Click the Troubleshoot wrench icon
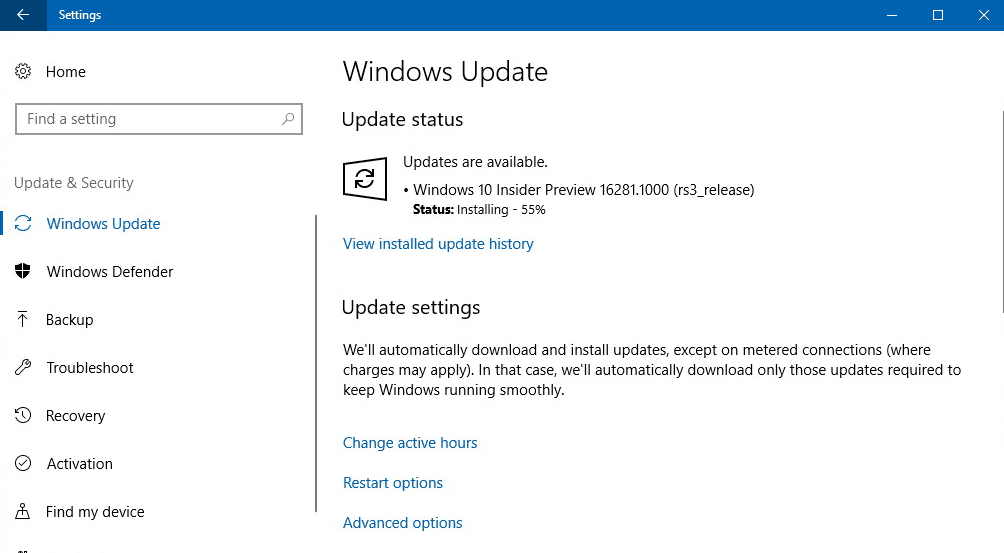Viewport: 1004px width, 553px height. (x=23, y=367)
